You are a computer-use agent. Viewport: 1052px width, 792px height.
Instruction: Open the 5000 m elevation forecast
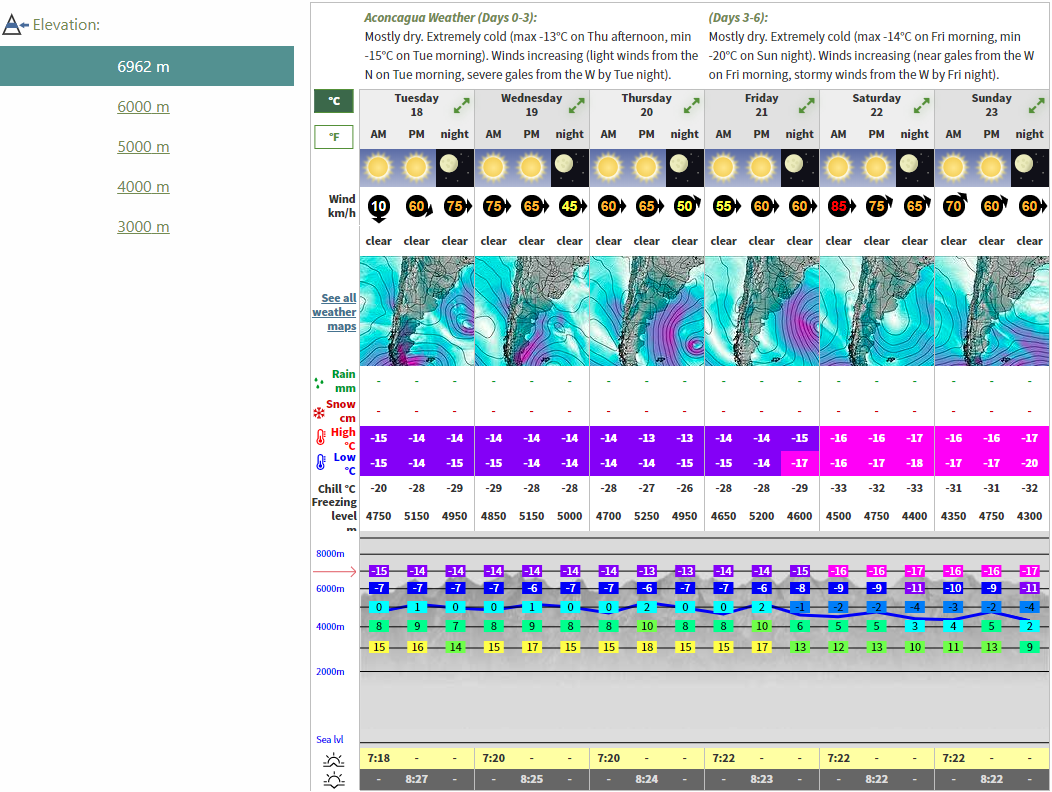tap(143, 147)
